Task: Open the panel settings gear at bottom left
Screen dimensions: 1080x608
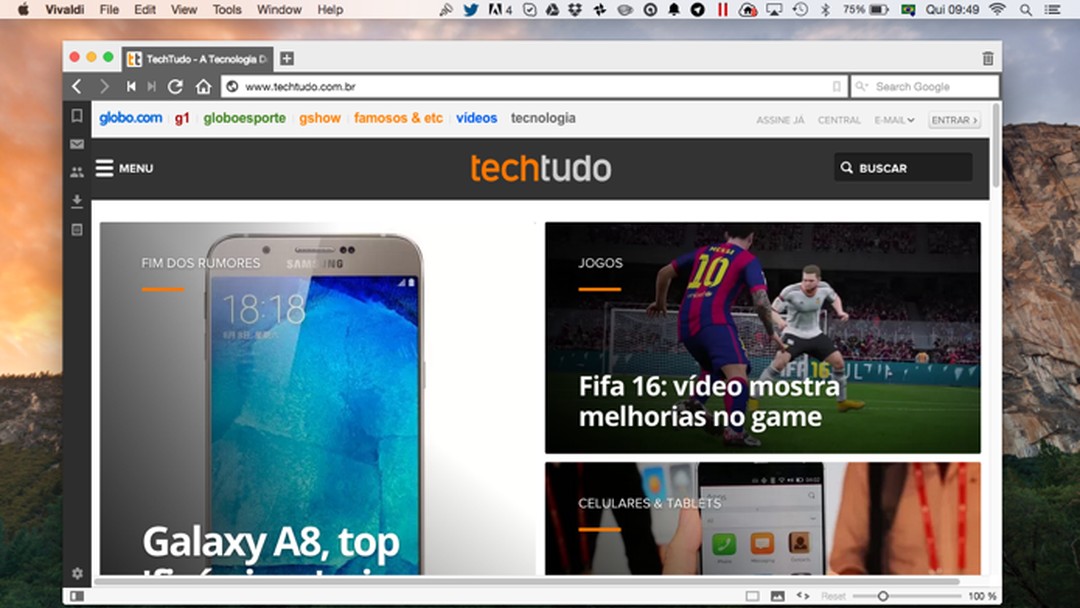Action: click(x=77, y=573)
